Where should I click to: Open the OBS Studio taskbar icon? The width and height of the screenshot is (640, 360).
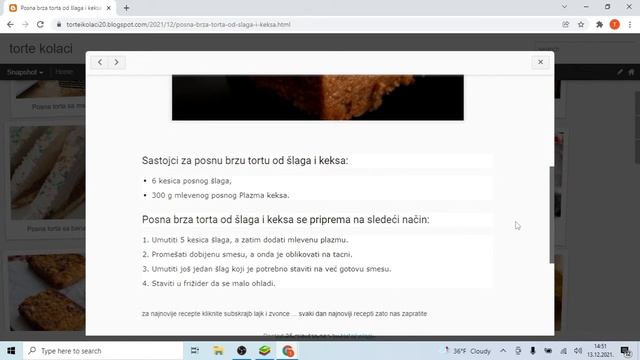coord(242,351)
